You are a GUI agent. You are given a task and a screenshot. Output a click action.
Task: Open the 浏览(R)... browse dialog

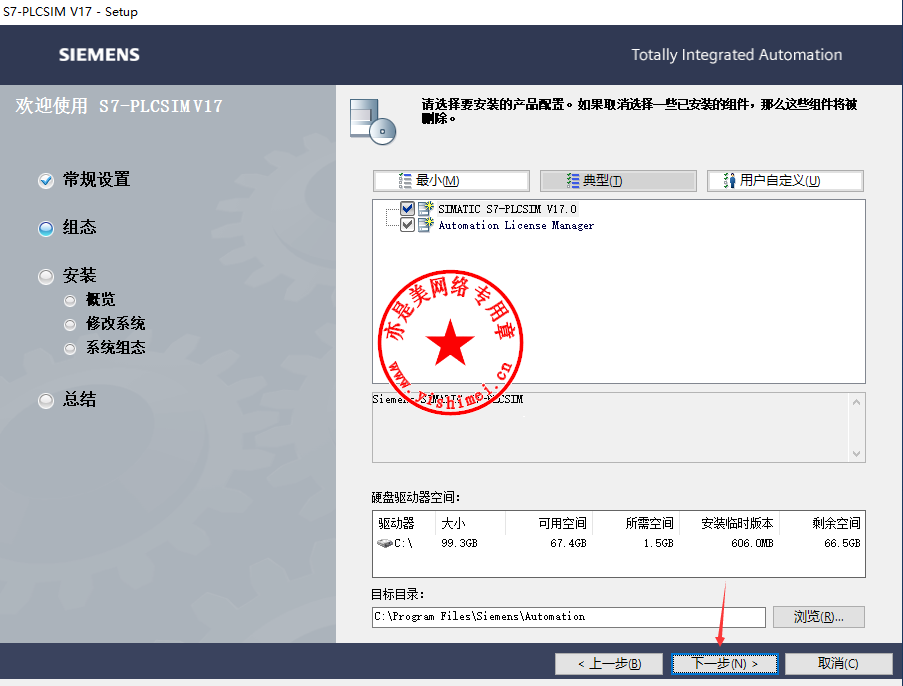coord(818,617)
